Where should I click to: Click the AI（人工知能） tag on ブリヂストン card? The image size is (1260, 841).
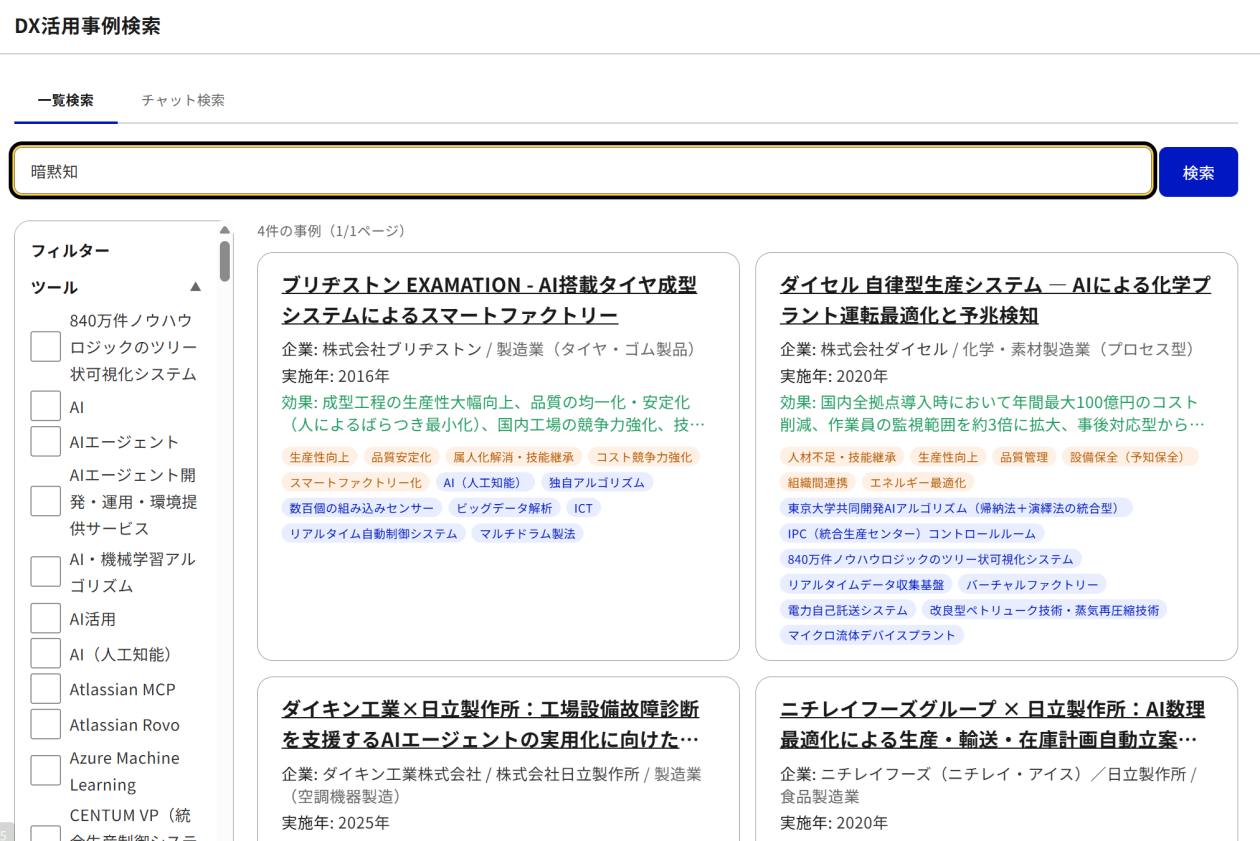[486, 482]
